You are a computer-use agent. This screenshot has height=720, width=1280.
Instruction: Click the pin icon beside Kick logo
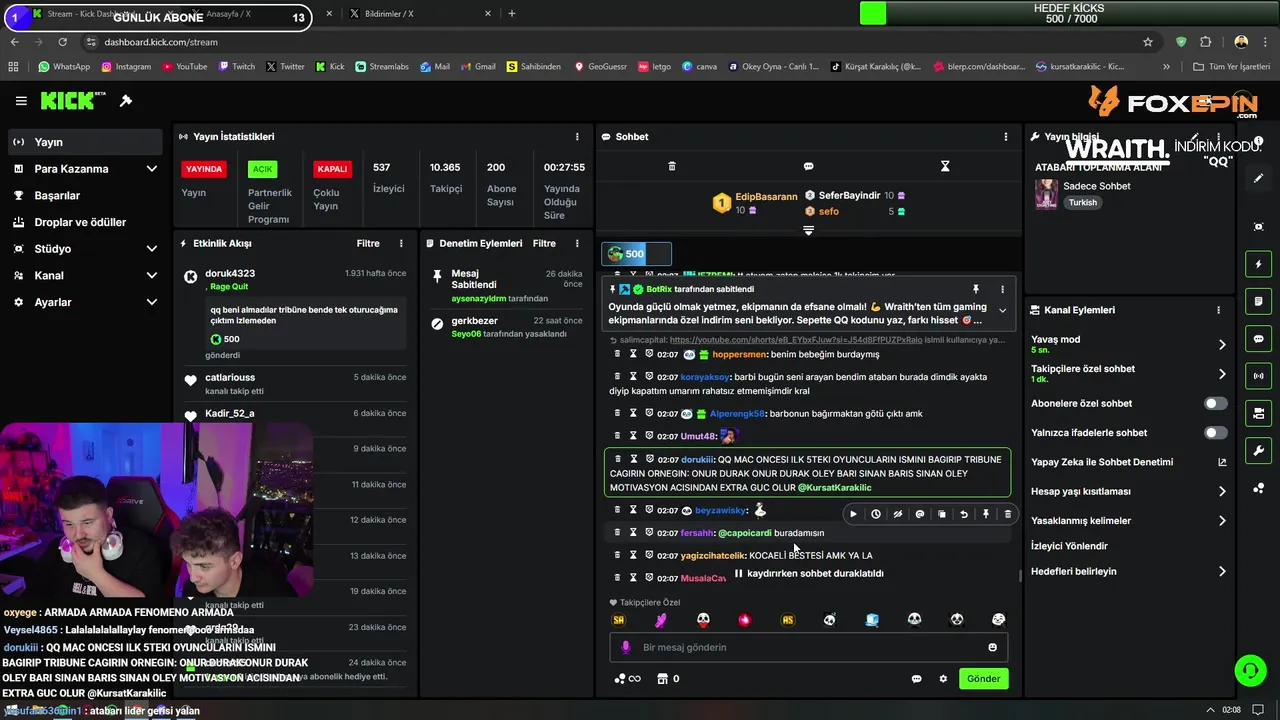pos(126,101)
